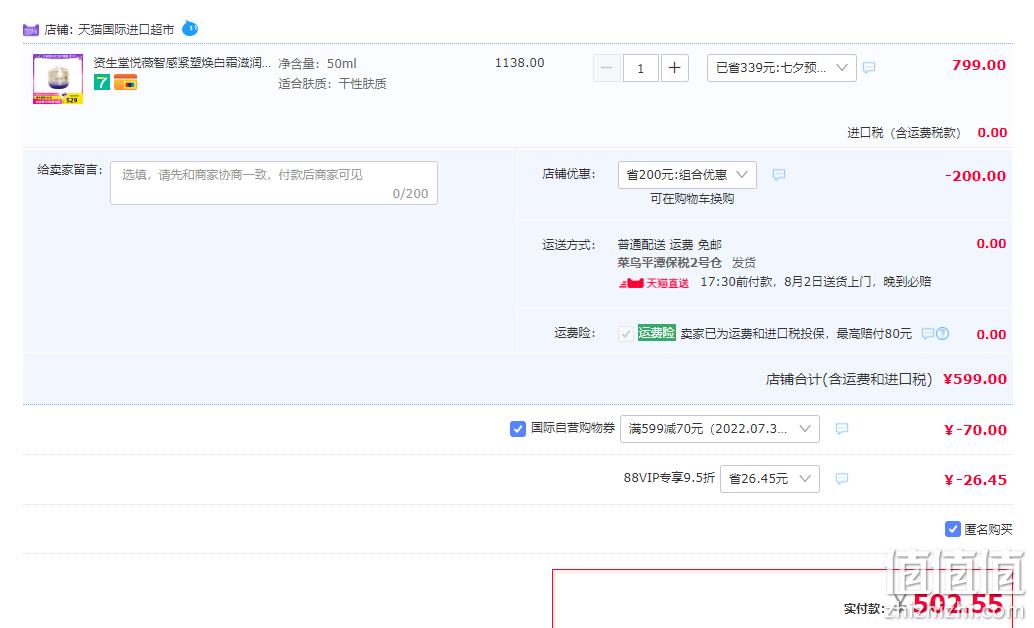Increase quantity with the plus button
The image size is (1034, 628).
[x=675, y=68]
